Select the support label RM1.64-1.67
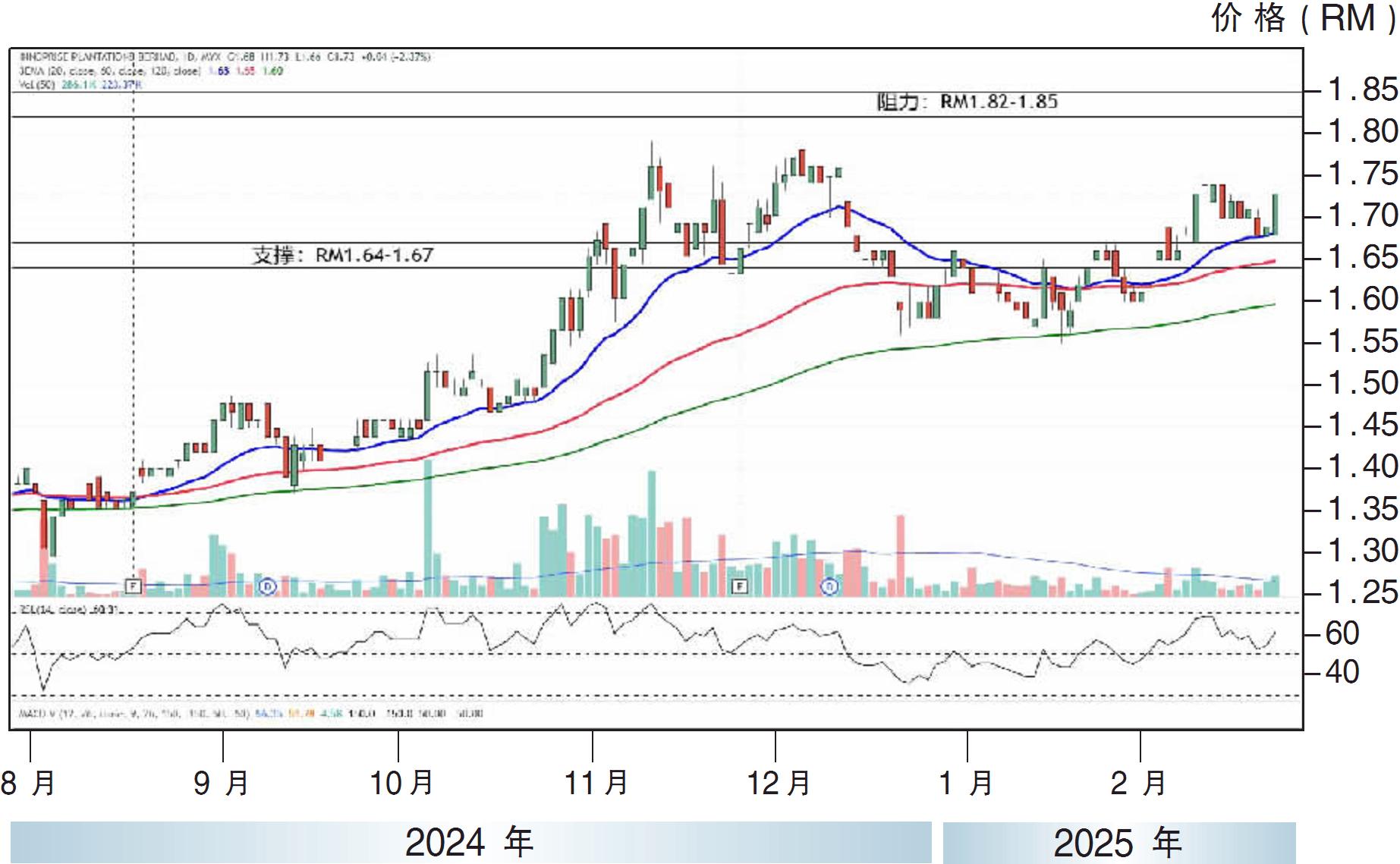 [342, 255]
